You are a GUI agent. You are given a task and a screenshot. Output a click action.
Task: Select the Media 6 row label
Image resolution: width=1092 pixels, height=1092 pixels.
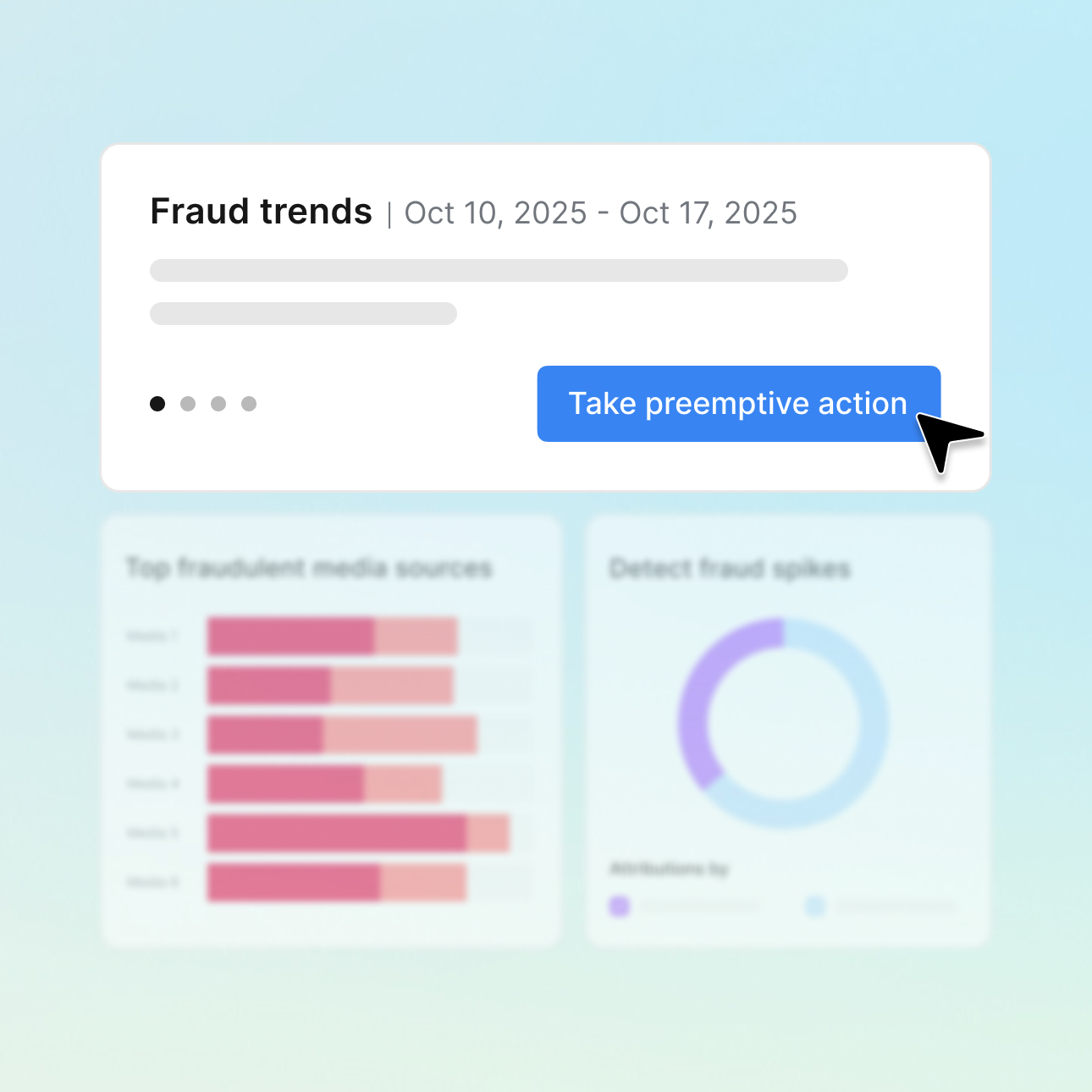[x=152, y=881]
